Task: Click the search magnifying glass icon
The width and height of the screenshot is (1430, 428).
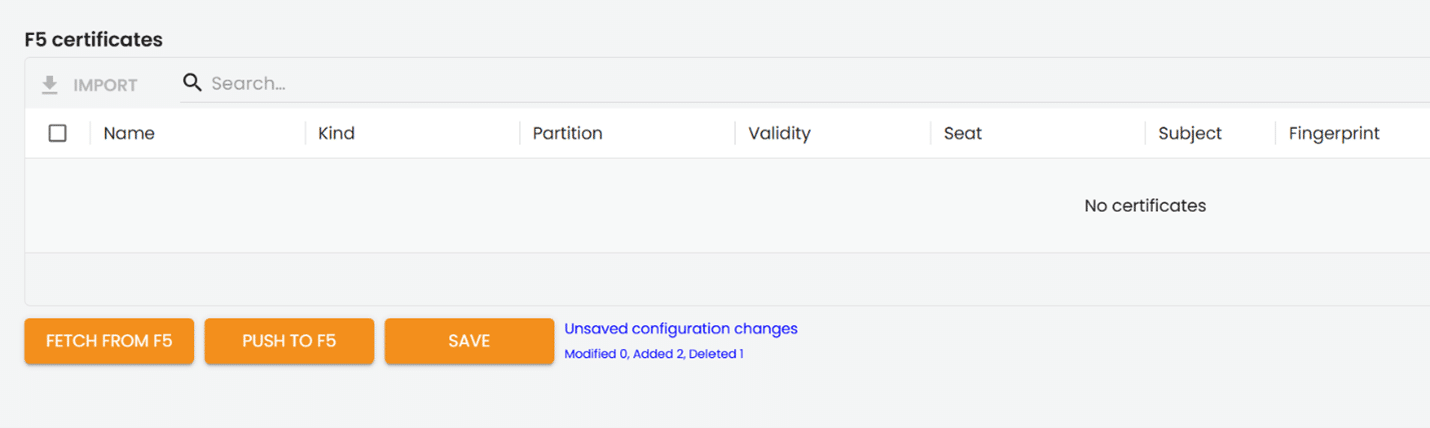Action: coord(192,83)
